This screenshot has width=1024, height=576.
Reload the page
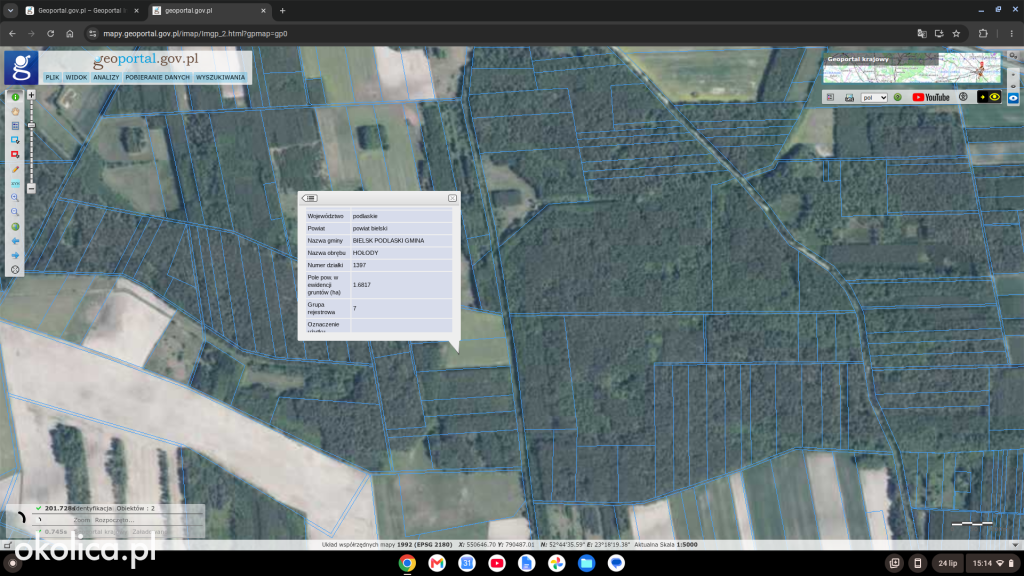point(50,33)
